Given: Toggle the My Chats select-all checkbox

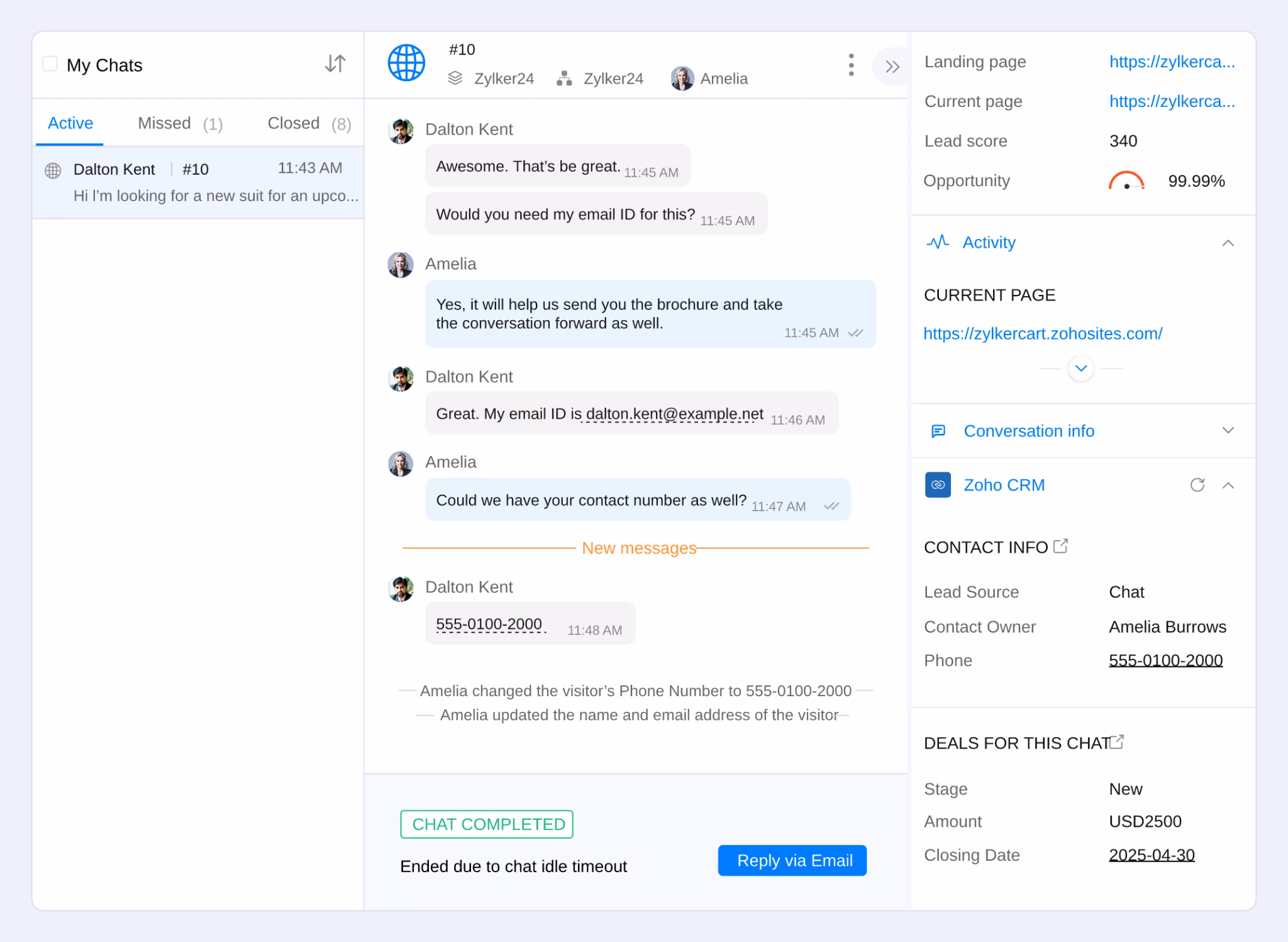Looking at the screenshot, I should coord(50,64).
